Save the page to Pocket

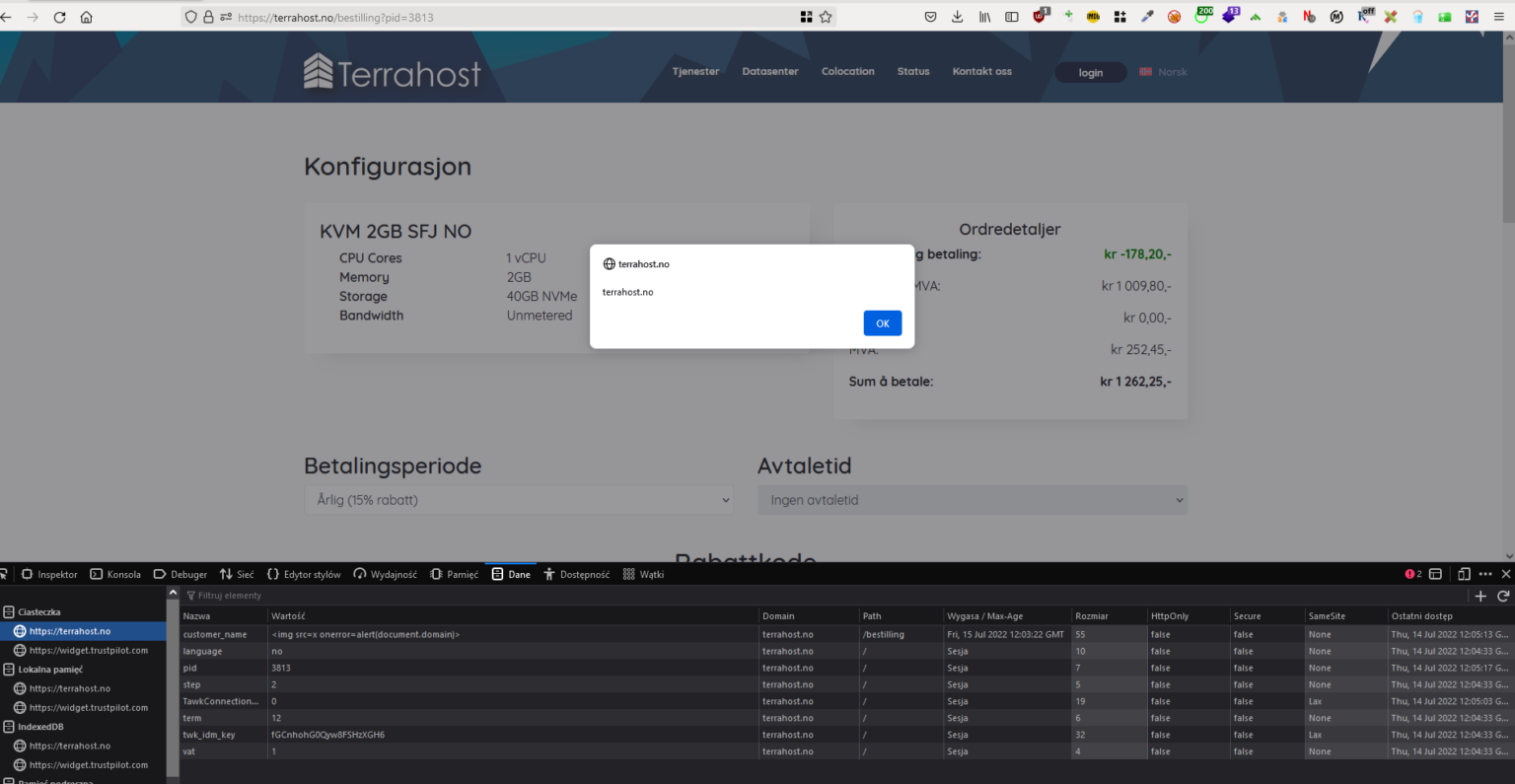[x=928, y=16]
